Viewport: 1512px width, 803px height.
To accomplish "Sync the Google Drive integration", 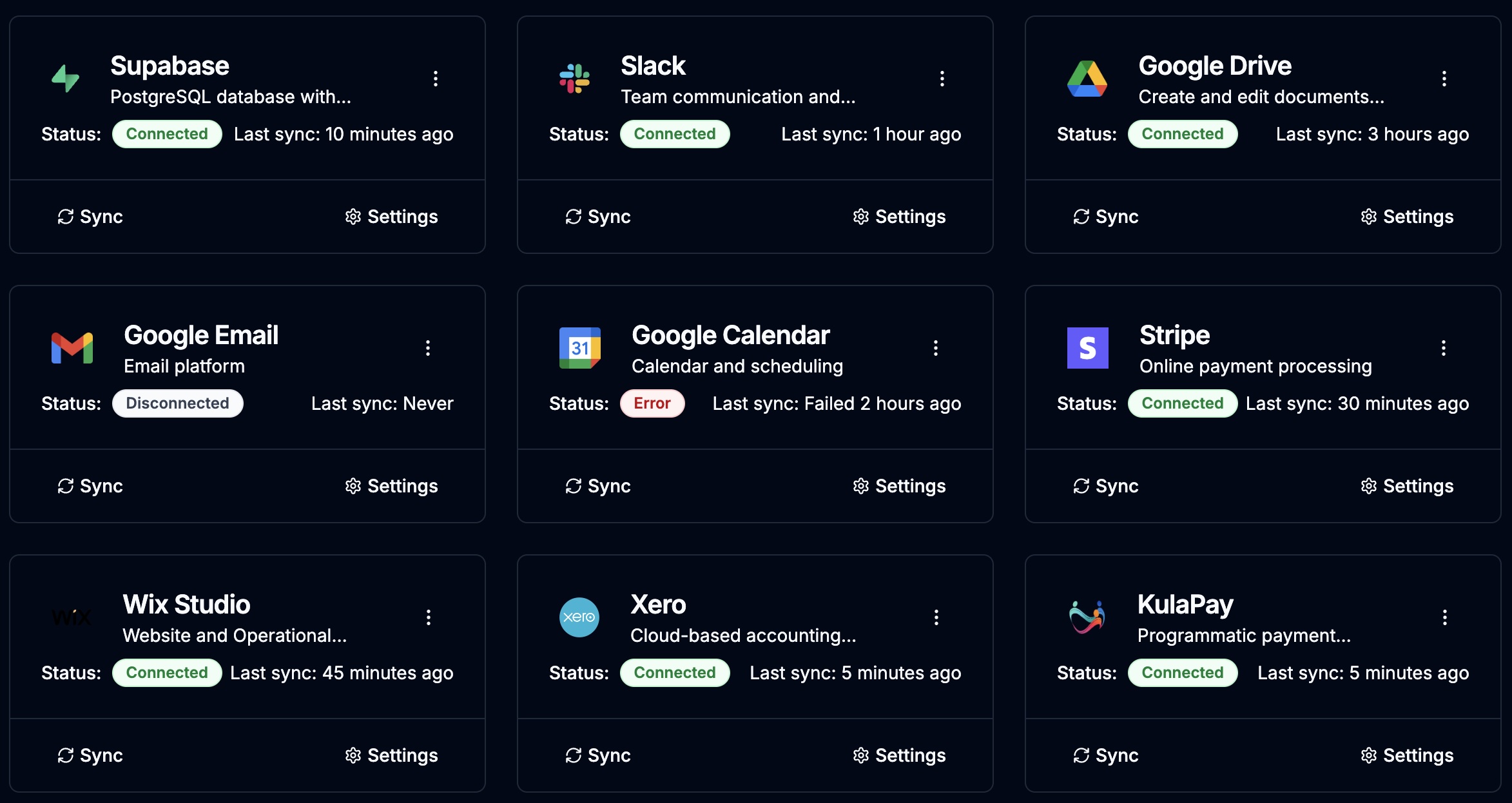I will 1106,217.
